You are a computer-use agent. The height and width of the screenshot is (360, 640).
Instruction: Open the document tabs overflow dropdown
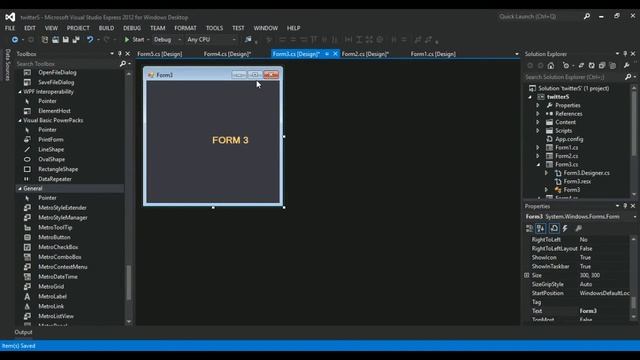pyautogui.click(x=517, y=54)
